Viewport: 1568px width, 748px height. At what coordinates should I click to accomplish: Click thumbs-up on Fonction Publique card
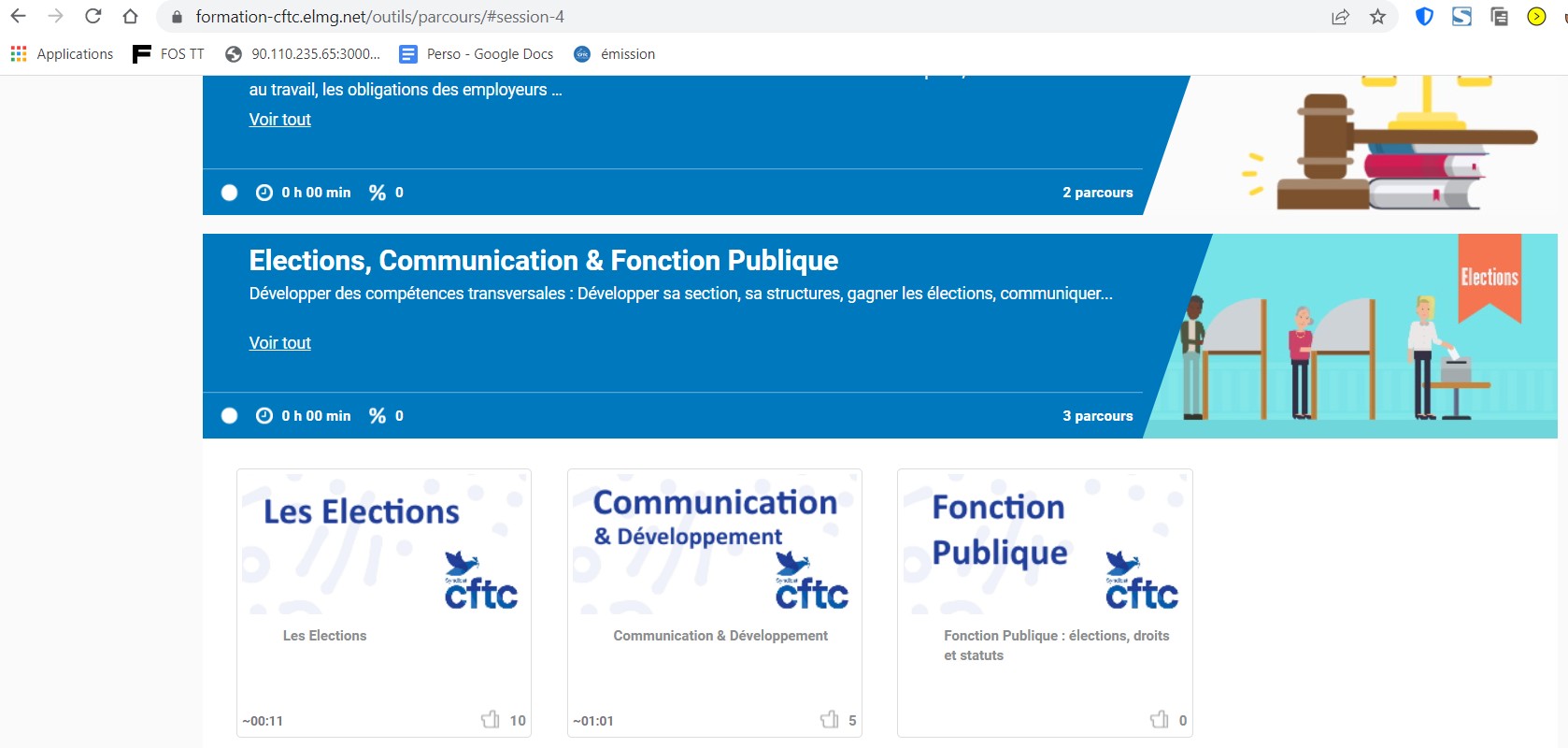1160,719
